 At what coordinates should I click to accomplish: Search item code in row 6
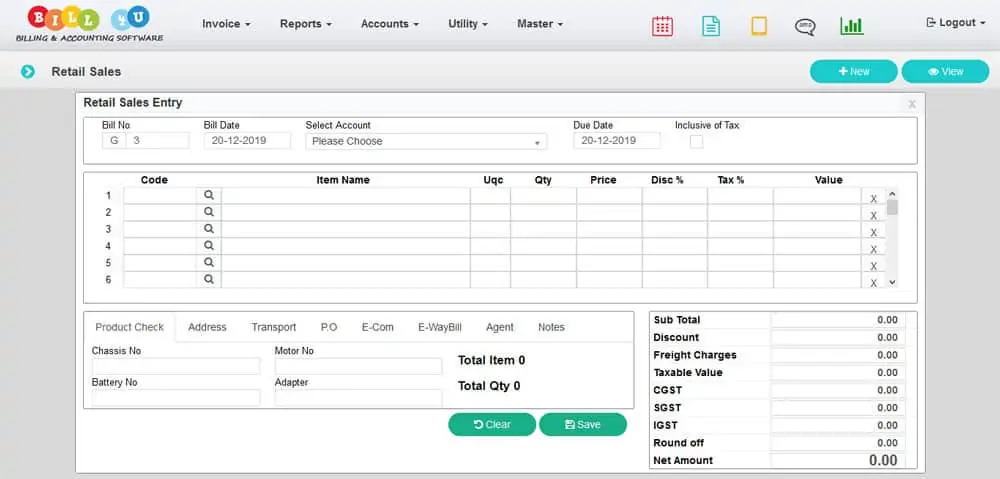coord(209,279)
